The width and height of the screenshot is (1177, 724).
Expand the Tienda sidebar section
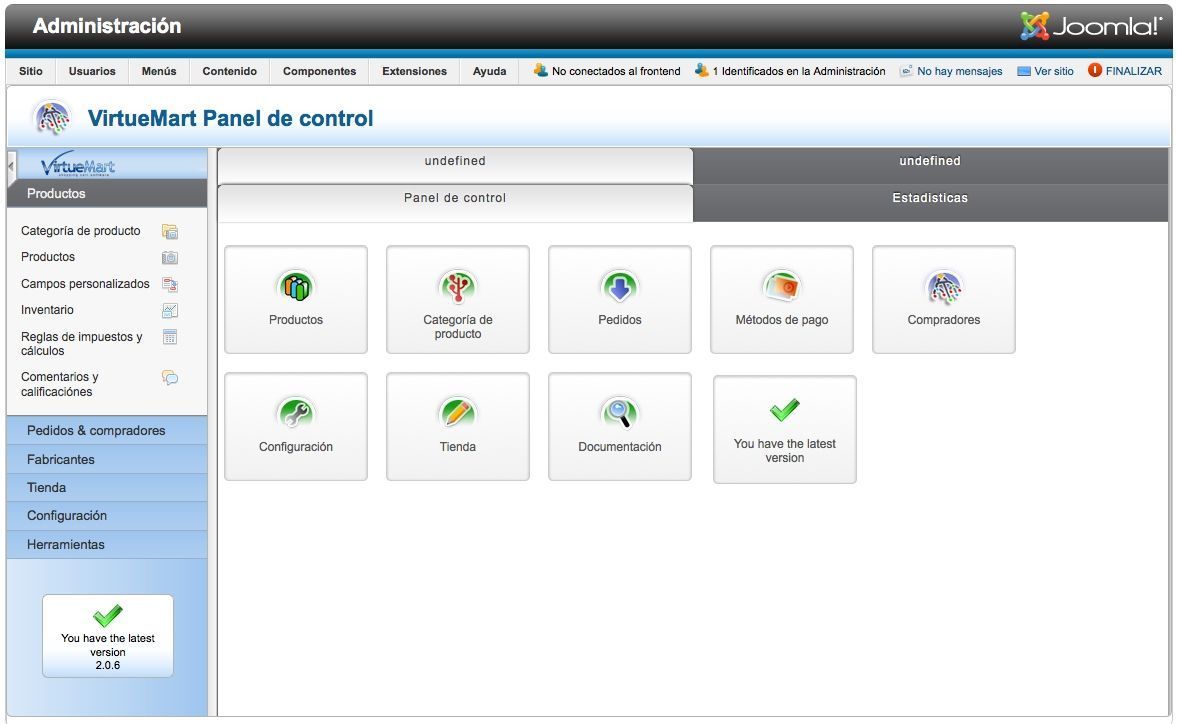click(x=107, y=488)
